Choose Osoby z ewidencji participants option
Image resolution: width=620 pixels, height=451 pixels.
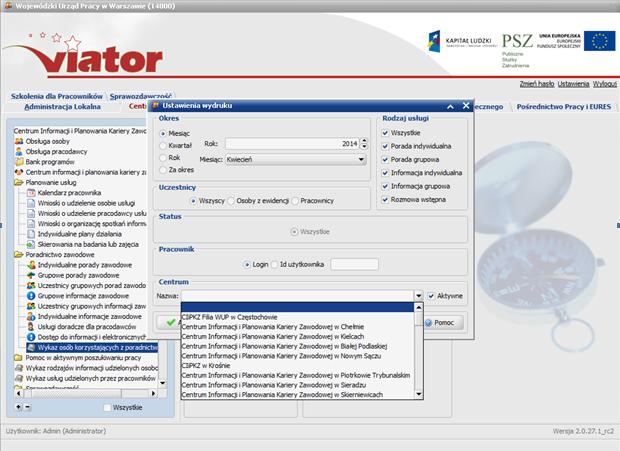pos(231,201)
